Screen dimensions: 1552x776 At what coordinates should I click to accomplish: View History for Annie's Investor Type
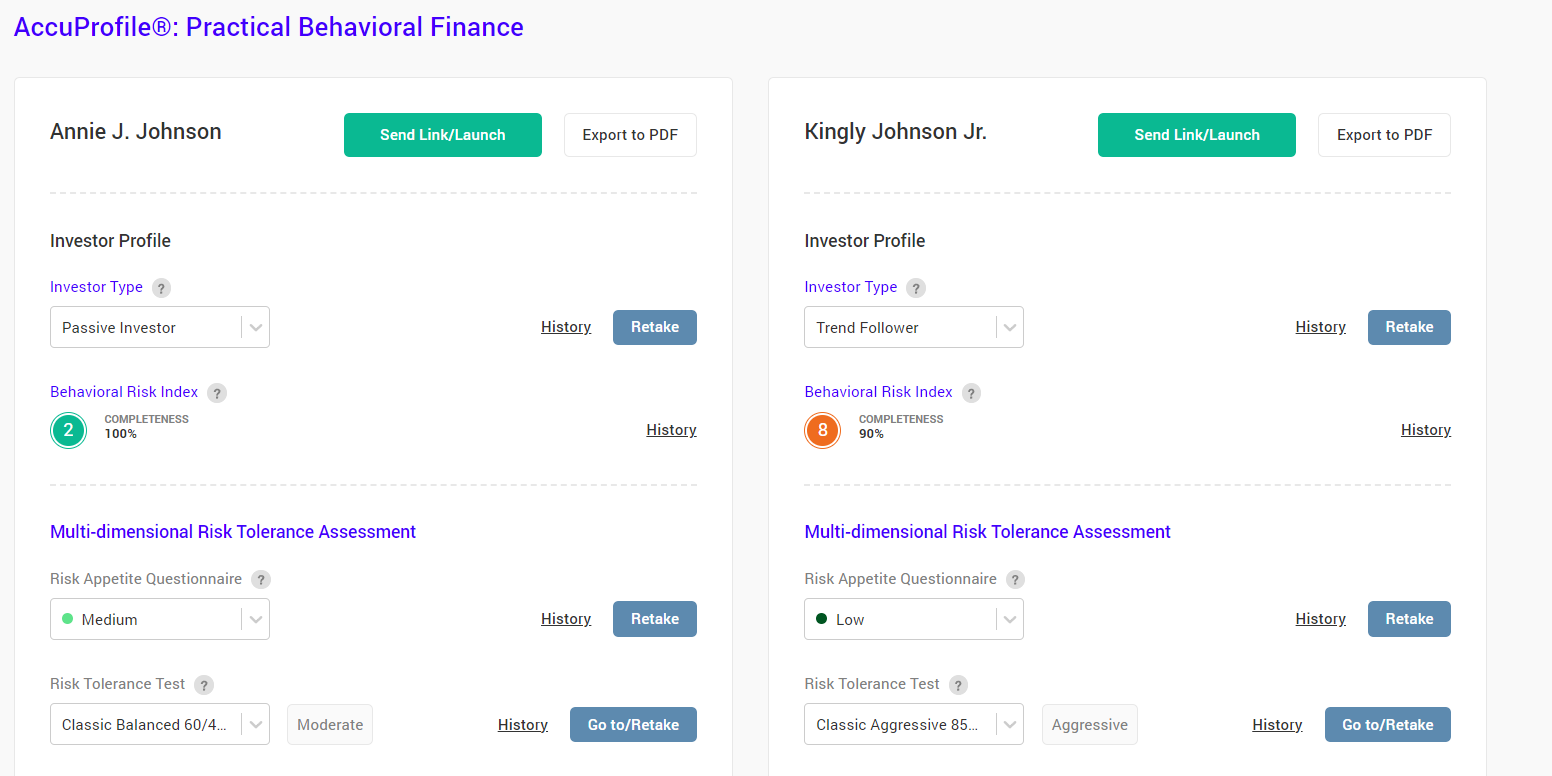click(566, 327)
